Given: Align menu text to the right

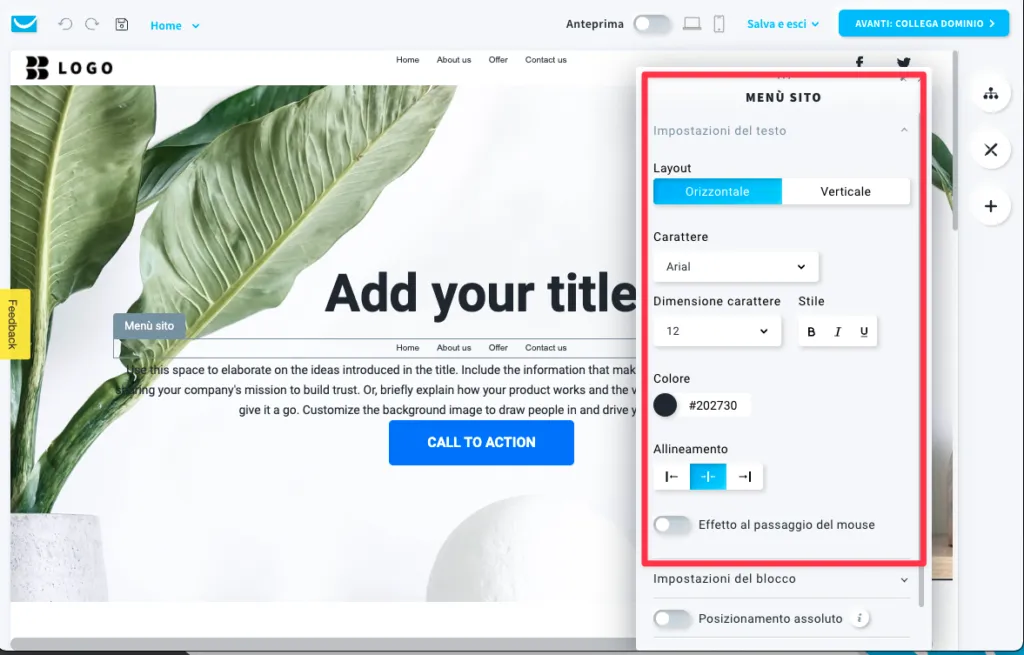Looking at the screenshot, I should point(744,477).
